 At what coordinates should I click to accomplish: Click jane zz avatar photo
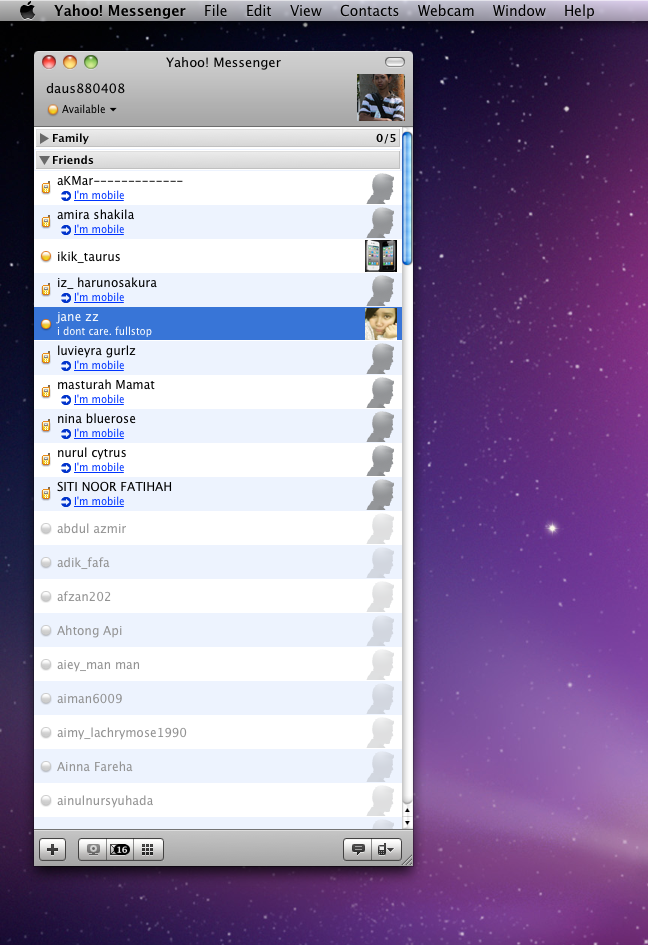(381, 324)
